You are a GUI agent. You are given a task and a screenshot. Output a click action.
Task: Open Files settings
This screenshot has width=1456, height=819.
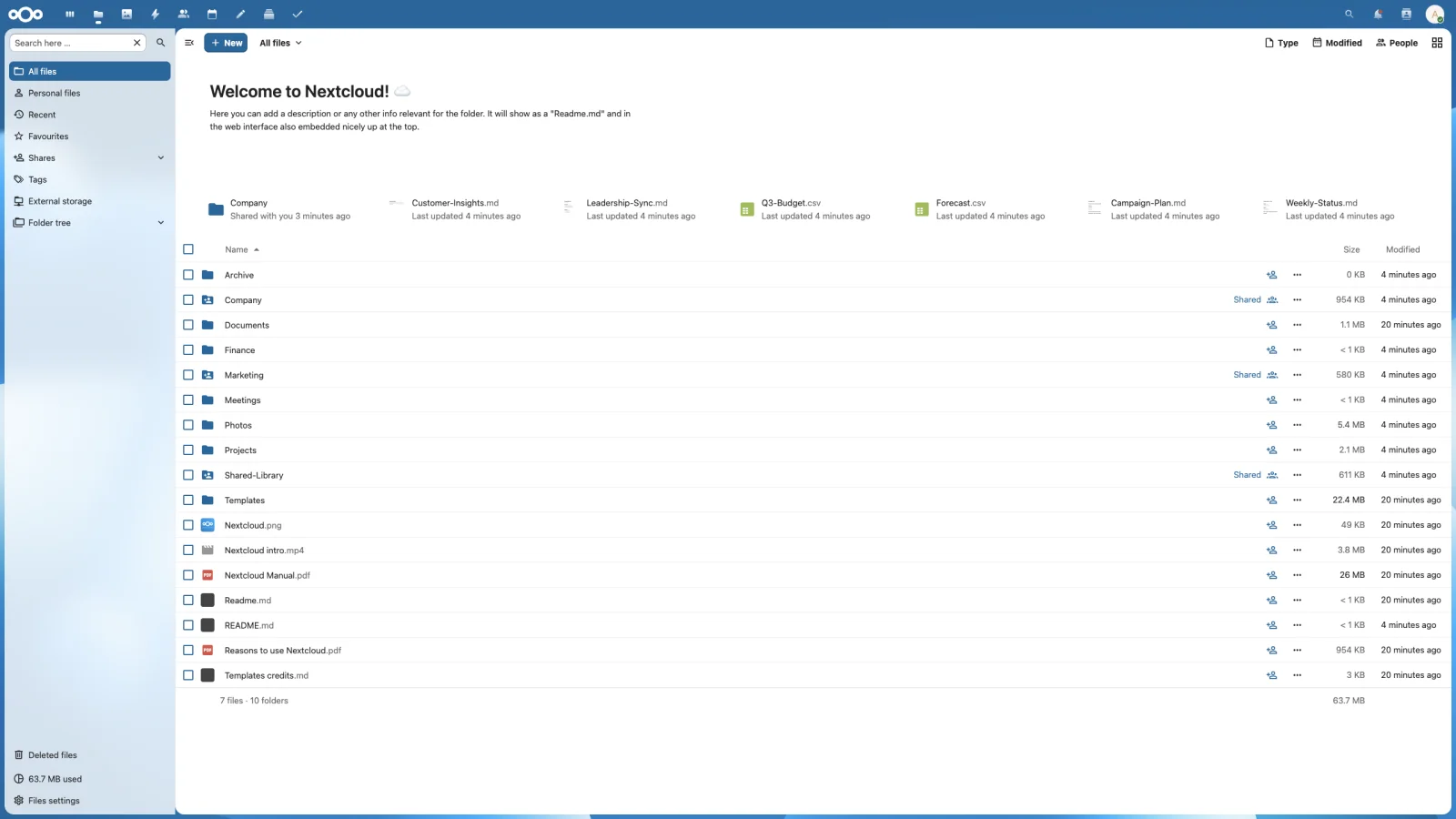pos(90,801)
